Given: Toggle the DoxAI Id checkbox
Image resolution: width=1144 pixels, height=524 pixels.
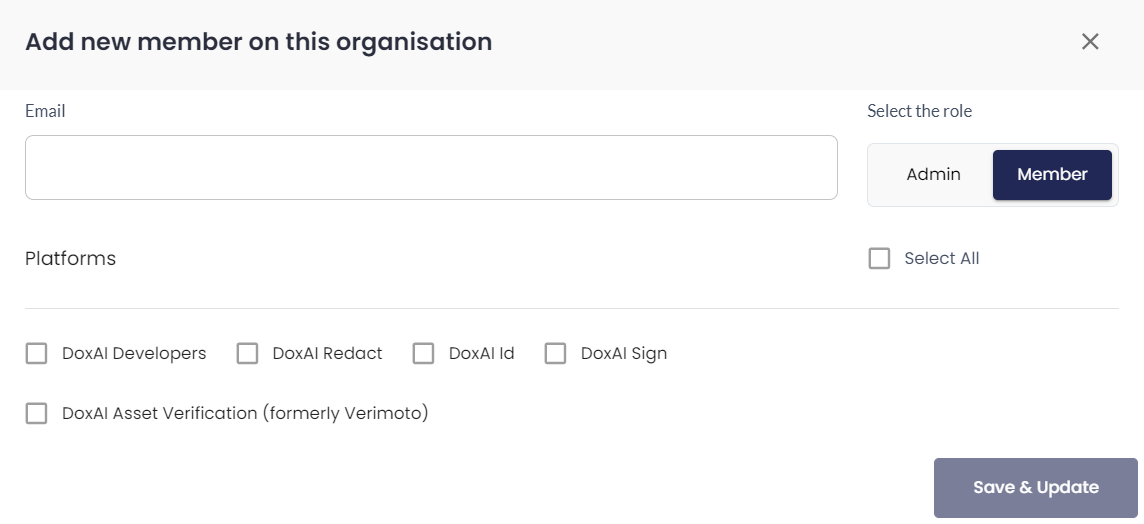Looking at the screenshot, I should click(424, 353).
